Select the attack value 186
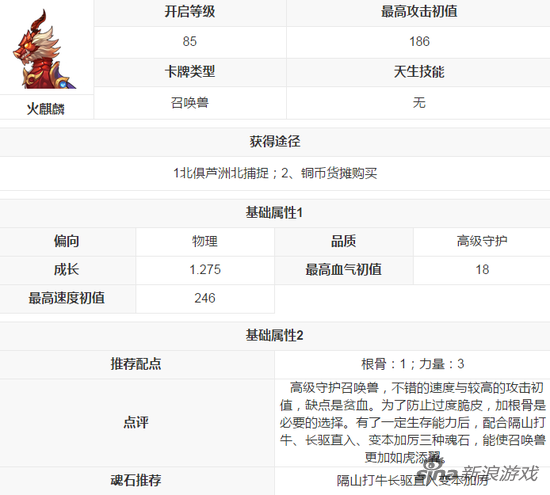The width and height of the screenshot is (550, 495). [419, 41]
